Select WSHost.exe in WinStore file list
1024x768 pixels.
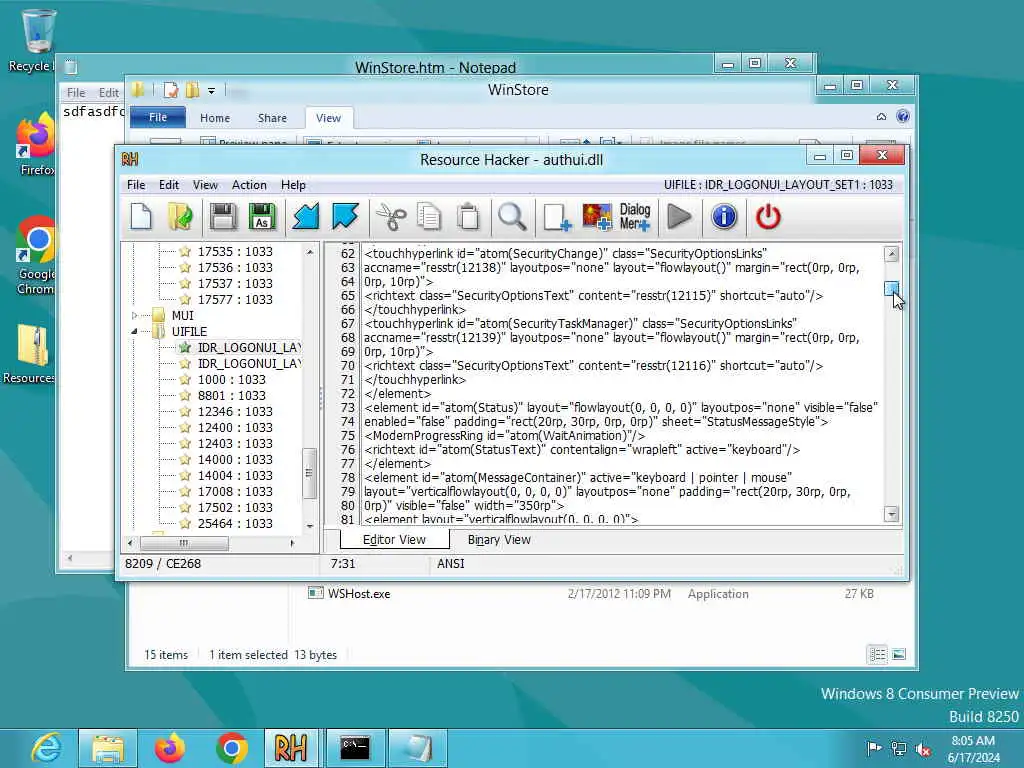[x=359, y=594]
